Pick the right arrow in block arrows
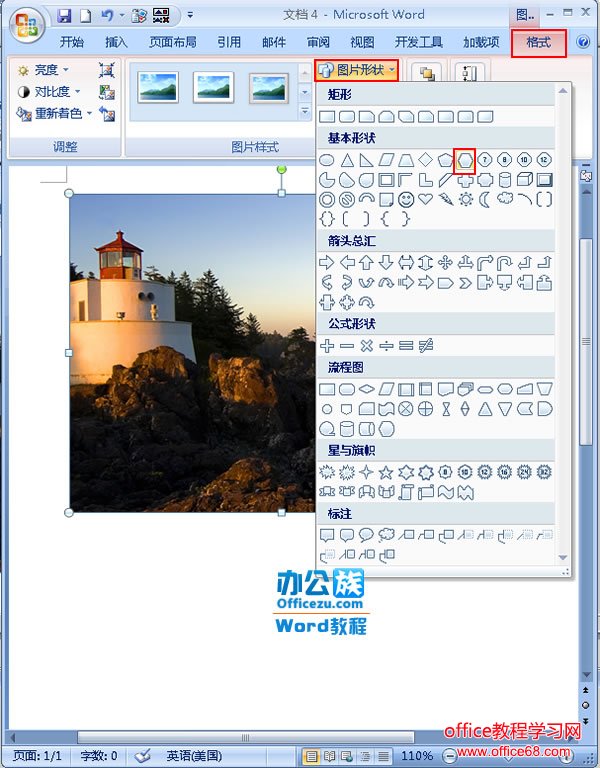The width and height of the screenshot is (600, 768). (x=327, y=263)
